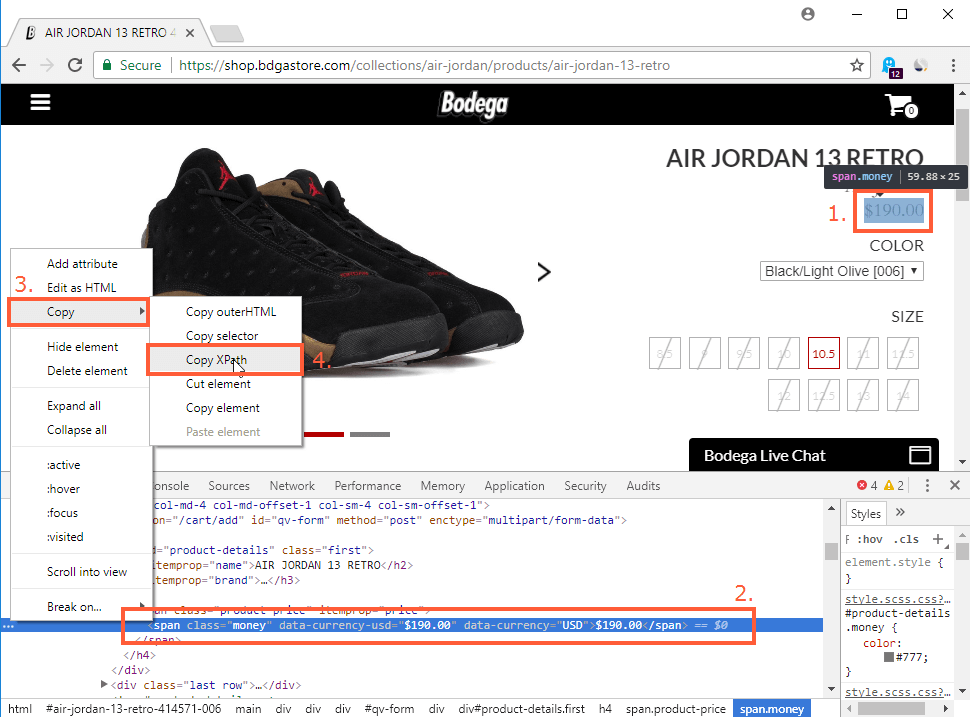Open the Bodega hamburger menu
The image size is (970, 717).
click(x=40, y=102)
